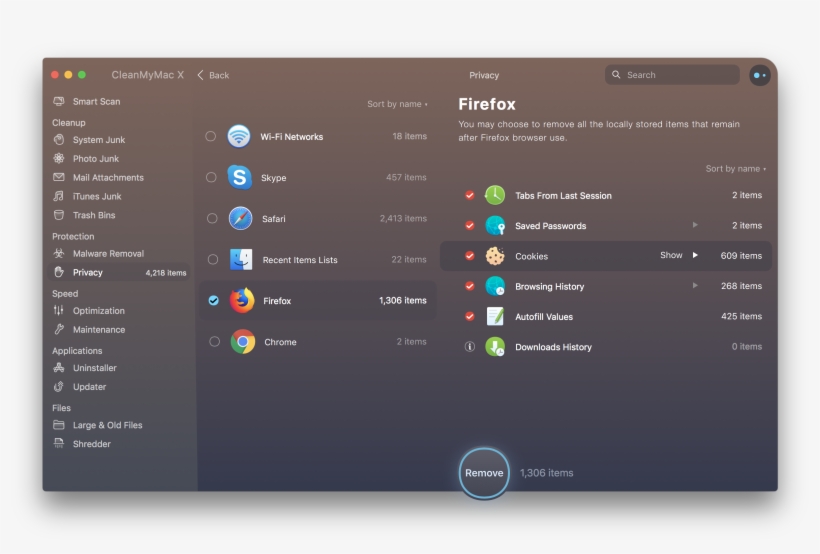Viewport: 820px width, 554px height.
Task: Click the Downloads History info icon
Action: pyautogui.click(x=470, y=346)
